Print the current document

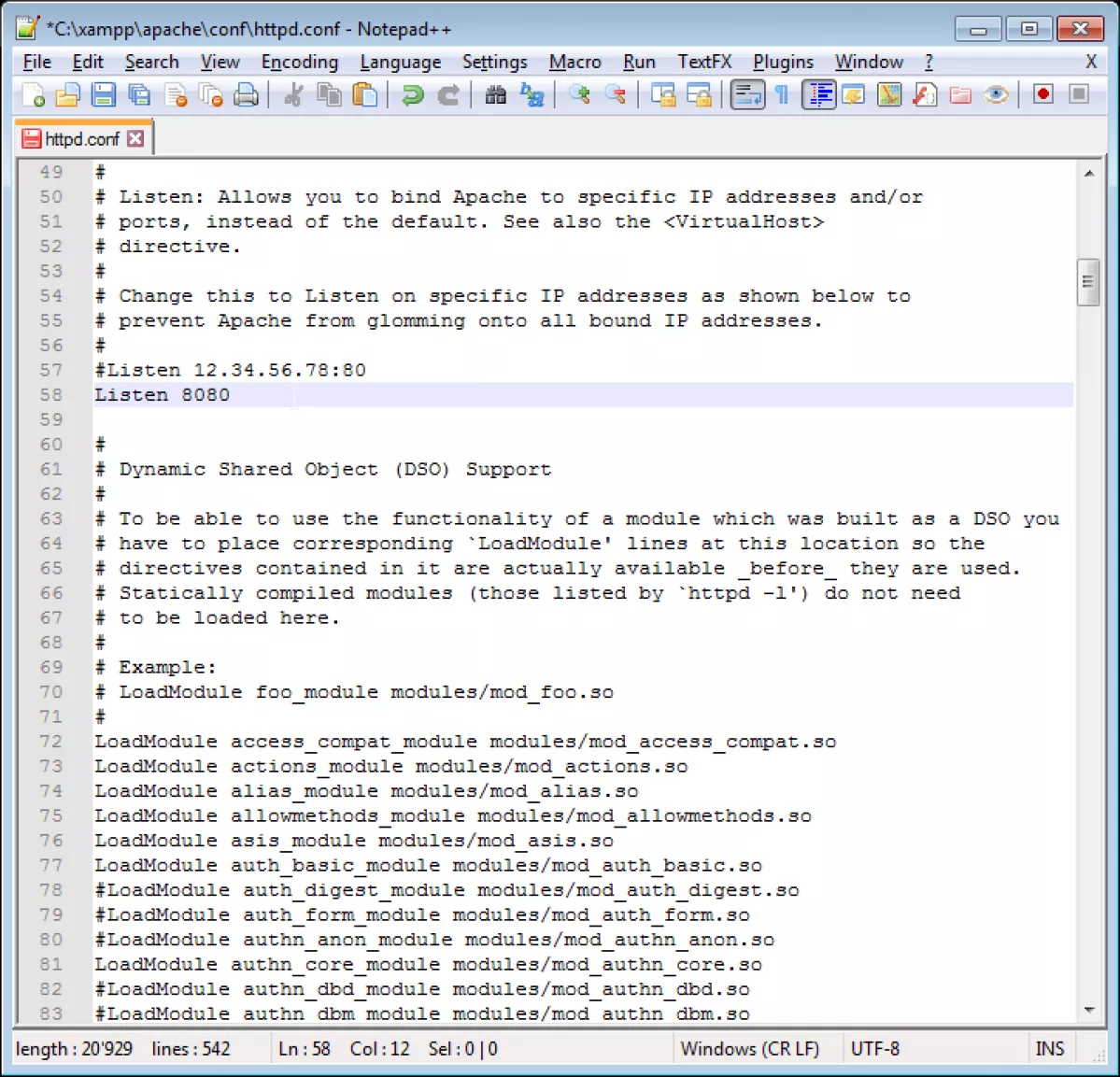tap(246, 95)
